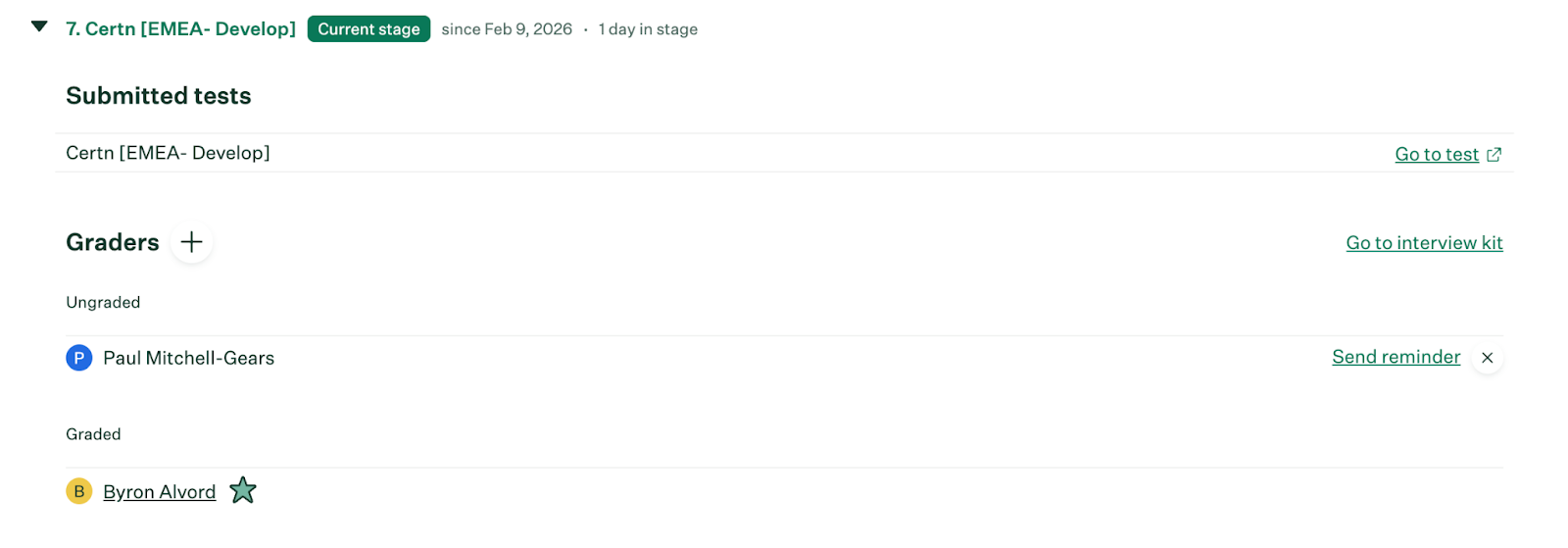Select the Paul Mitchell-Gears grader name
Image resolution: width=1568 pixels, height=548 pixels.
188,358
